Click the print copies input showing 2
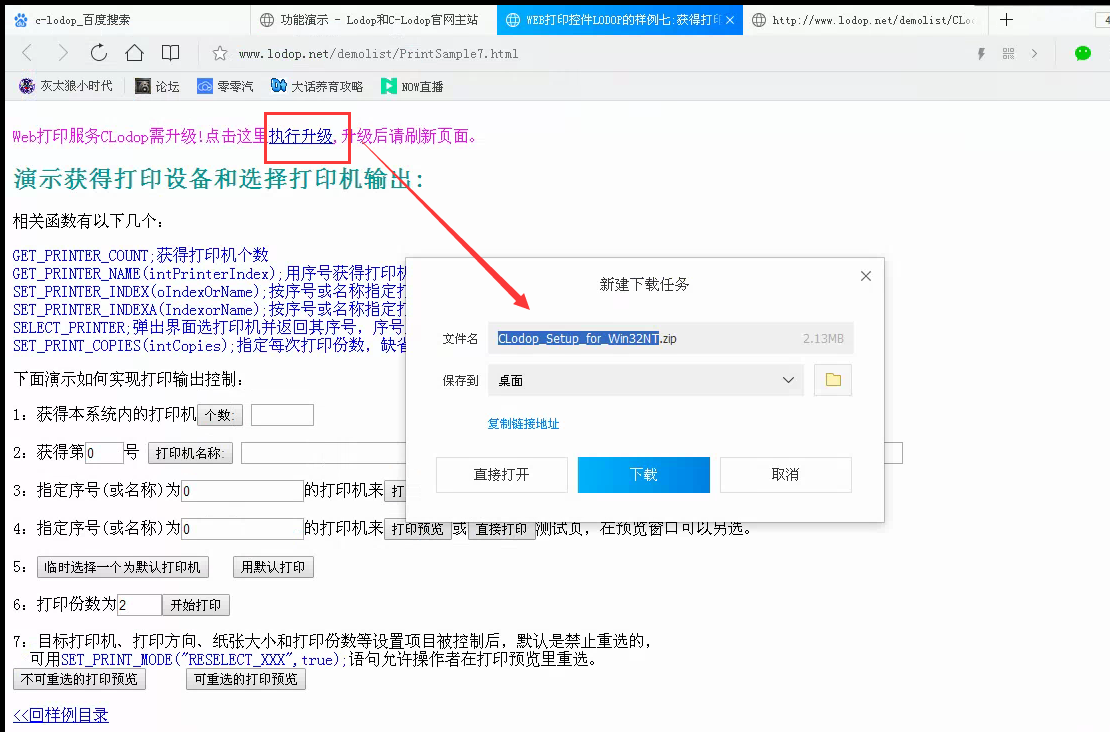The image size is (1110, 732). pyautogui.click(x=138, y=604)
